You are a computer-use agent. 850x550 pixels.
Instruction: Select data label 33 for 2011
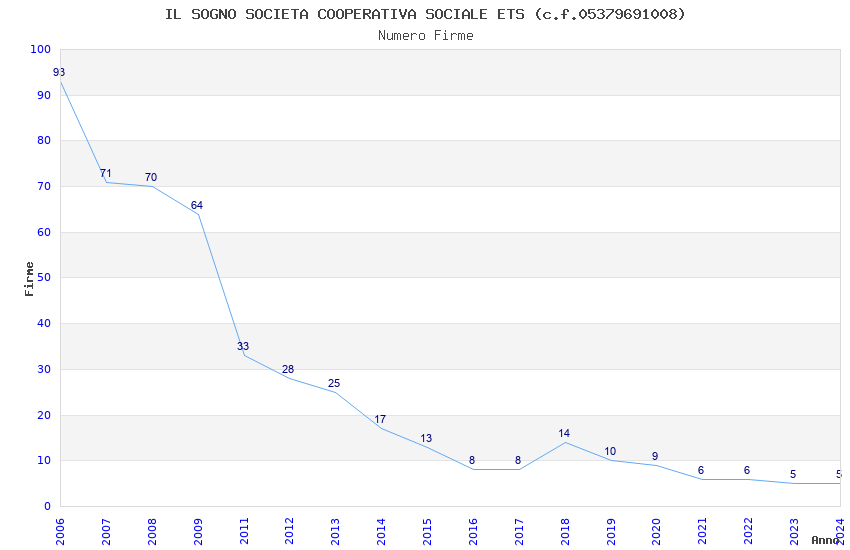[x=243, y=346]
